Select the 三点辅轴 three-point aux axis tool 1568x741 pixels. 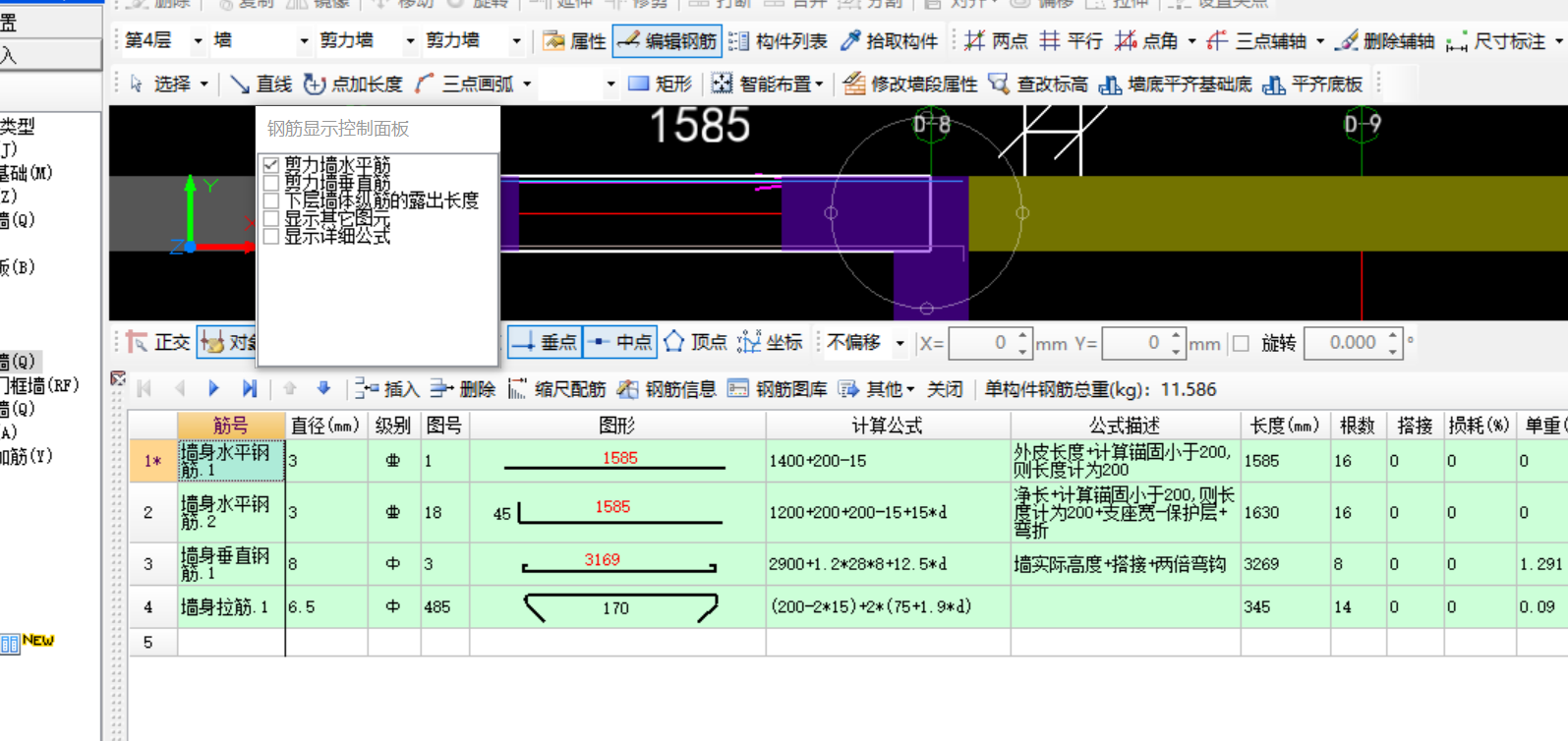1257,41
